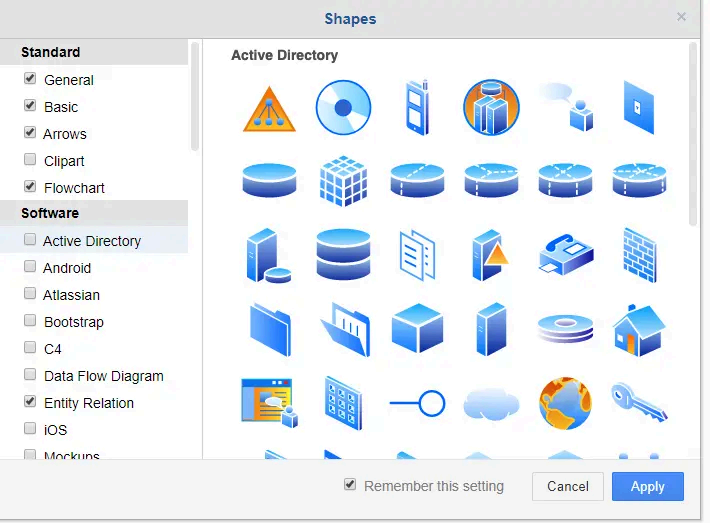
Task: Click the key shape icon
Action: coord(639,403)
